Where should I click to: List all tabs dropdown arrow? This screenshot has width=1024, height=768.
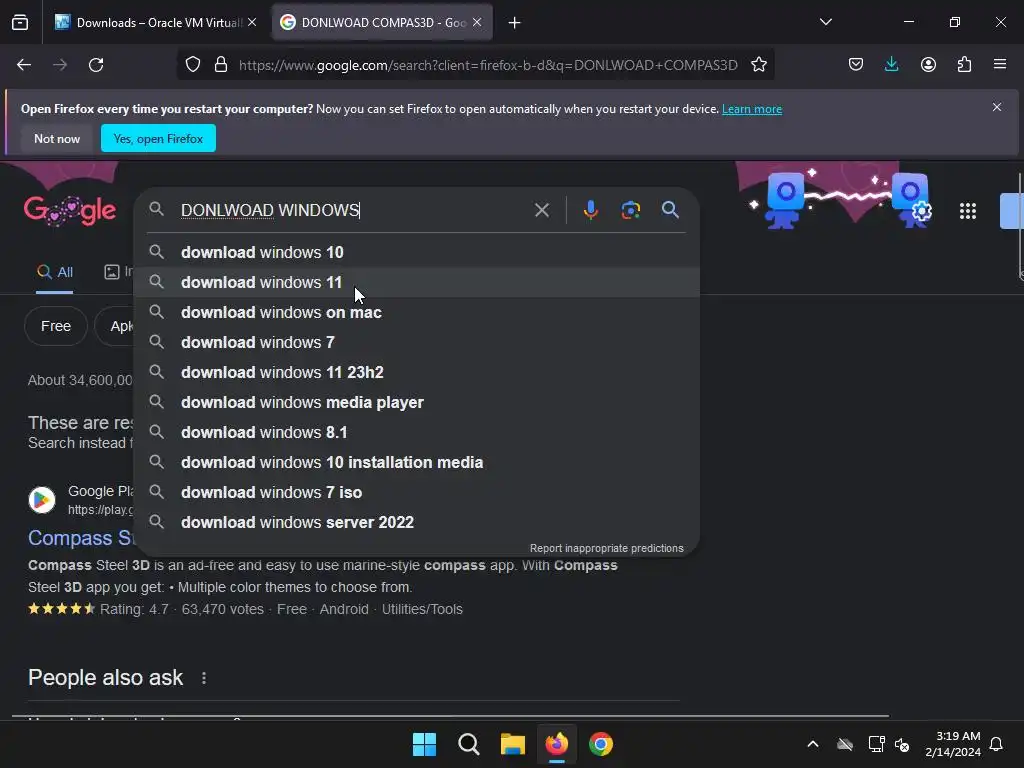pyautogui.click(x=825, y=22)
